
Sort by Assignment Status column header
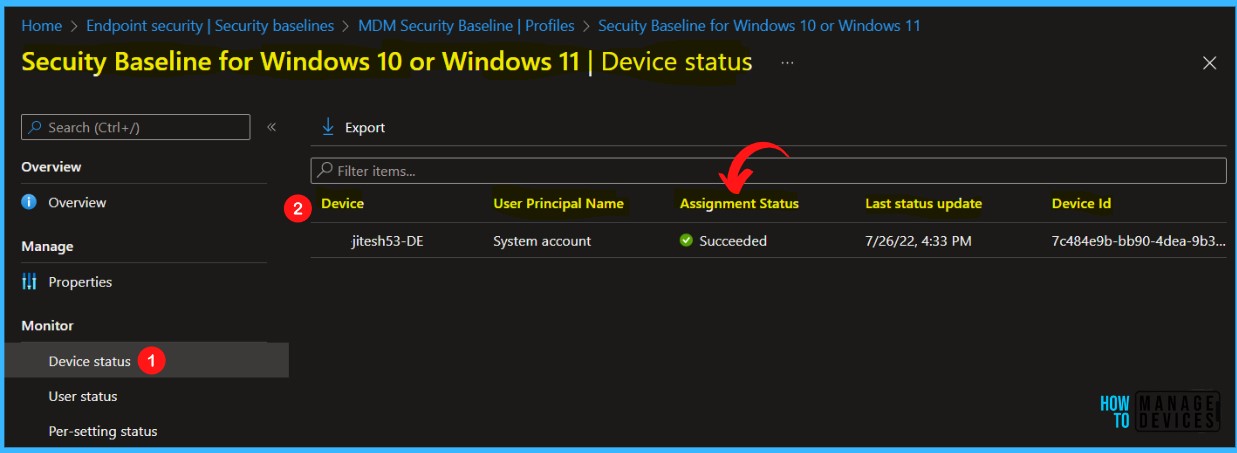pos(739,203)
